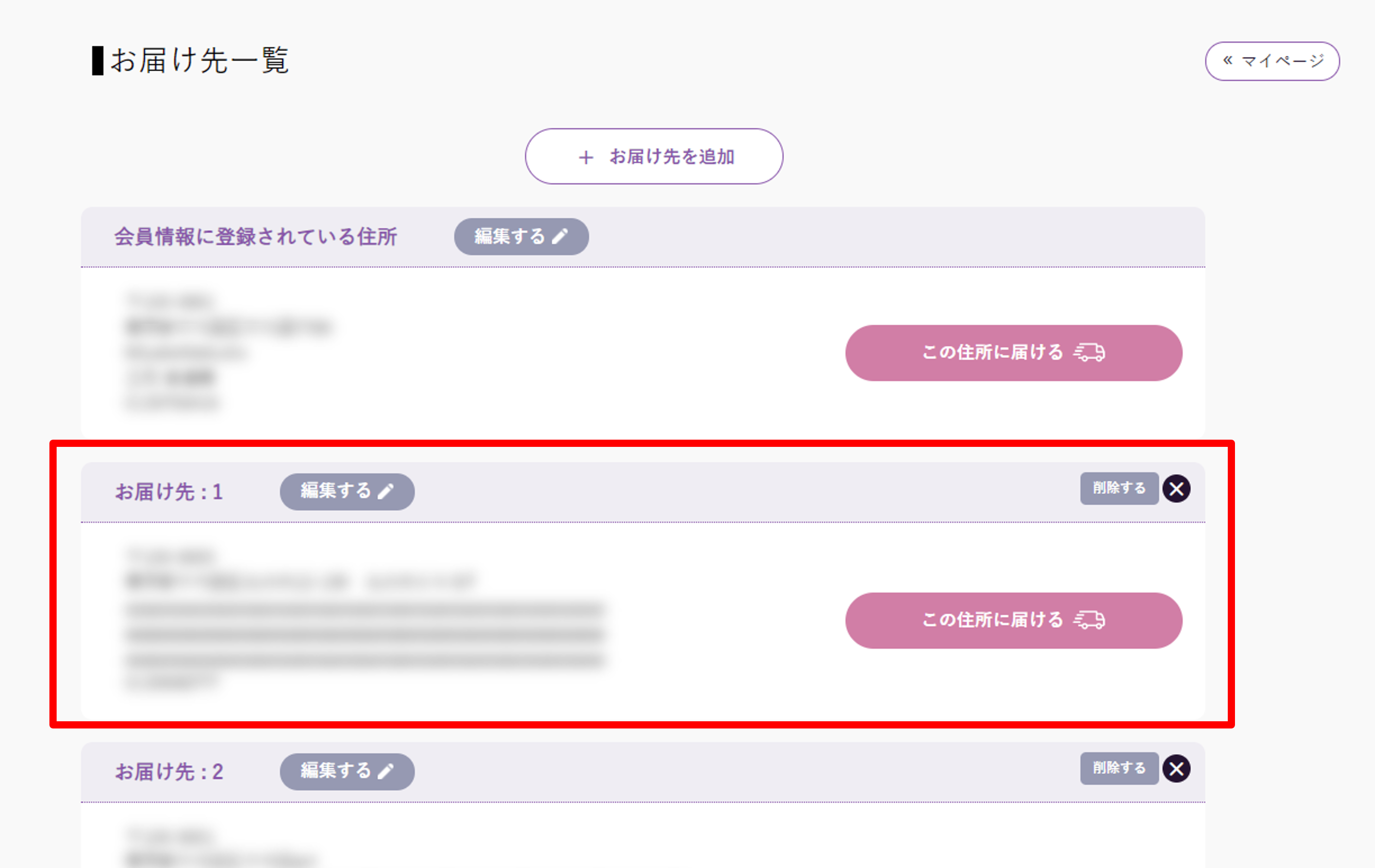
Task: Click the round X icon for お届け先:1
Action: click(1176, 489)
